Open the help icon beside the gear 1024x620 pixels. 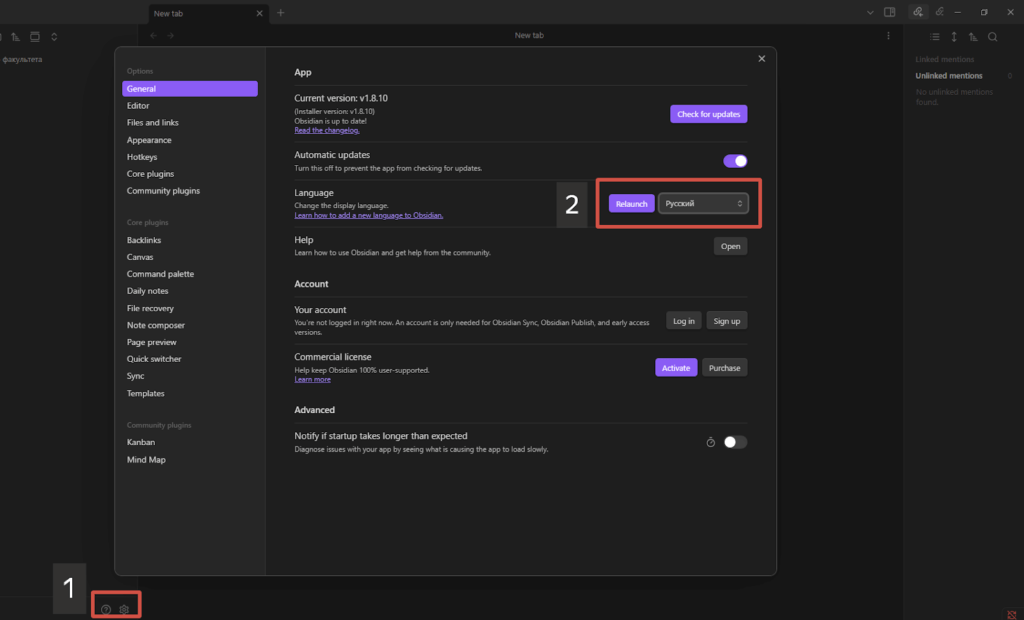pos(106,610)
